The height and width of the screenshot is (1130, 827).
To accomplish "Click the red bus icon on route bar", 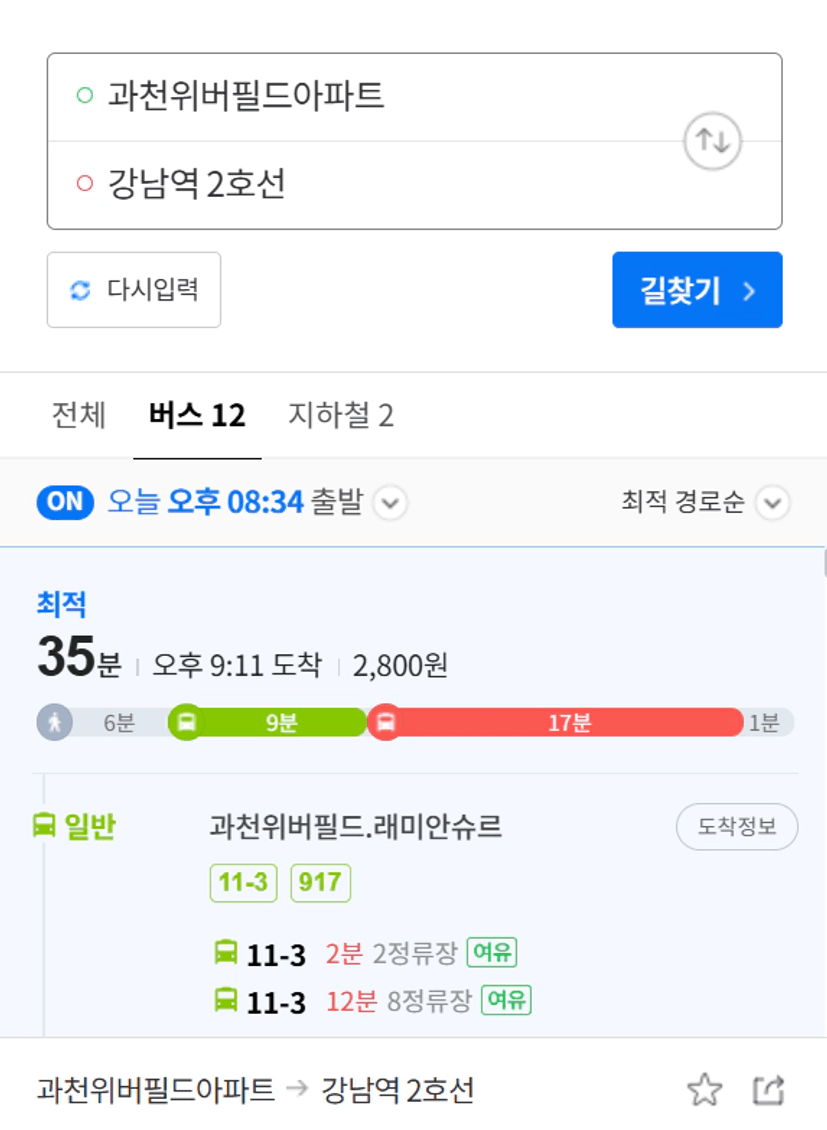I will click(x=385, y=722).
